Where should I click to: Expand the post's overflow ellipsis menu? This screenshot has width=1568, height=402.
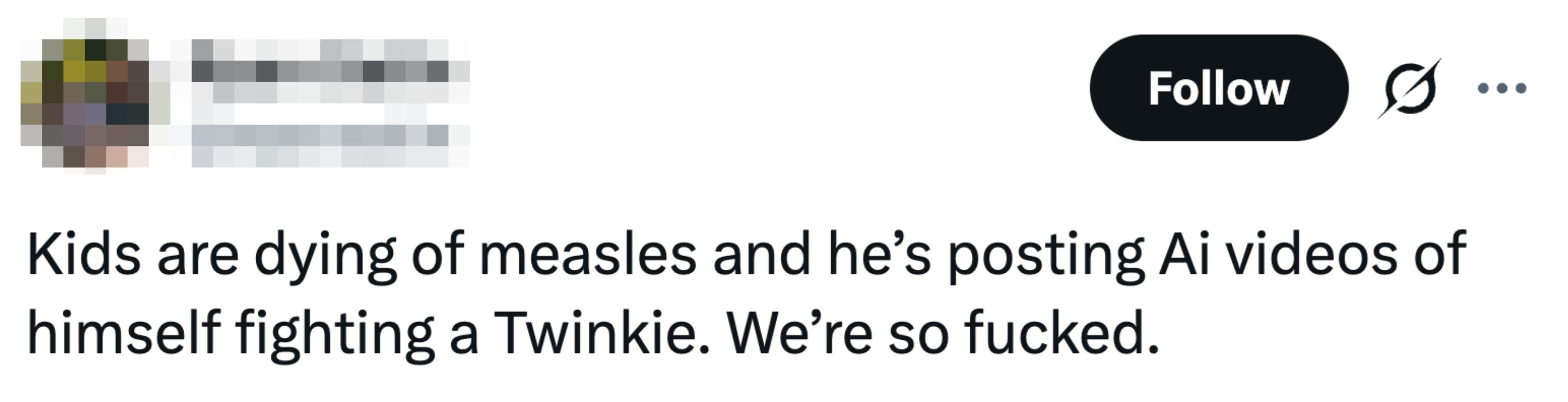(1502, 89)
